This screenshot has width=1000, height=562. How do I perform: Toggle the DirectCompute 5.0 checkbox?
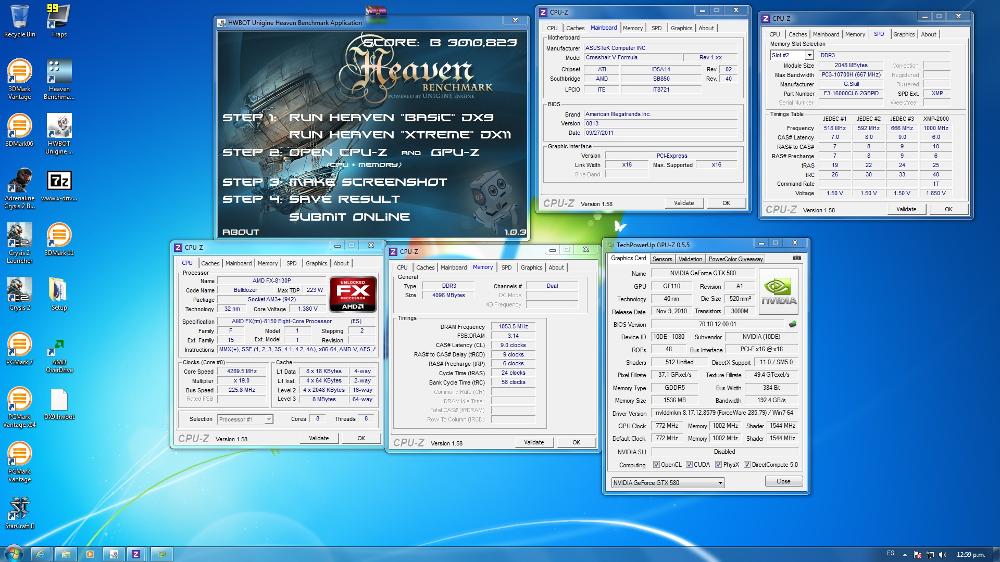coord(747,464)
